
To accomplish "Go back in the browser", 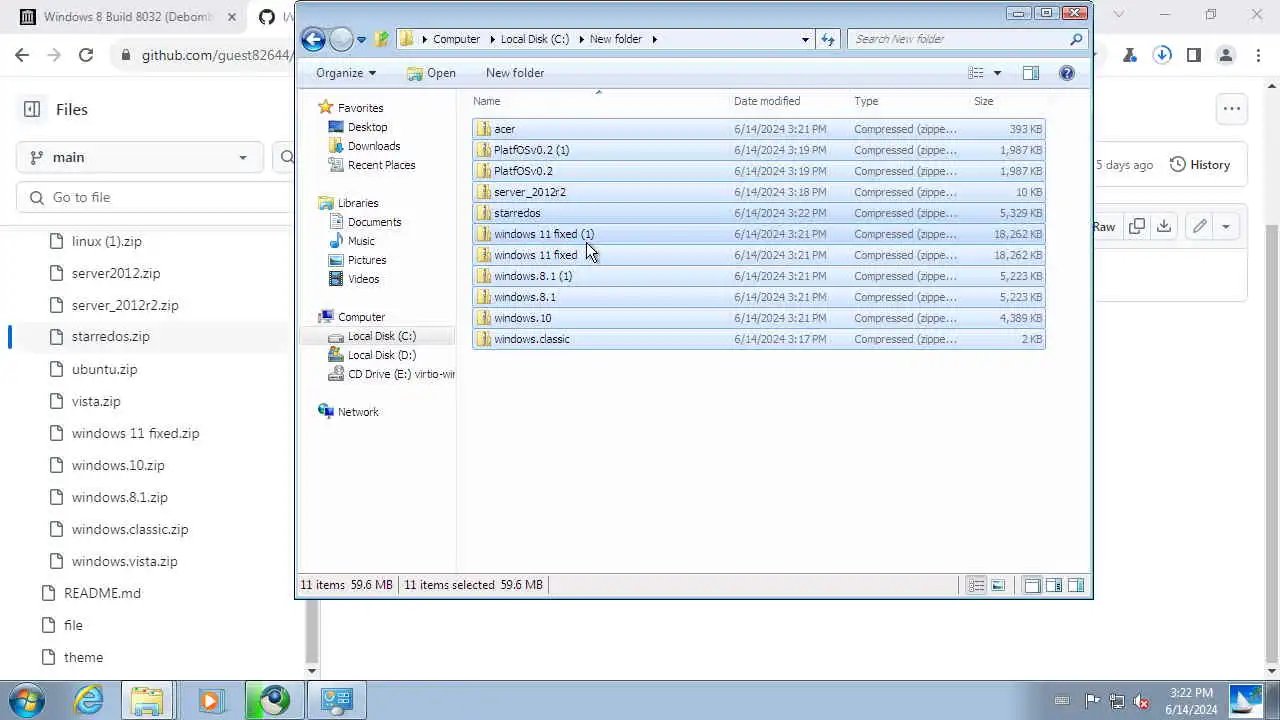I will click(22, 55).
